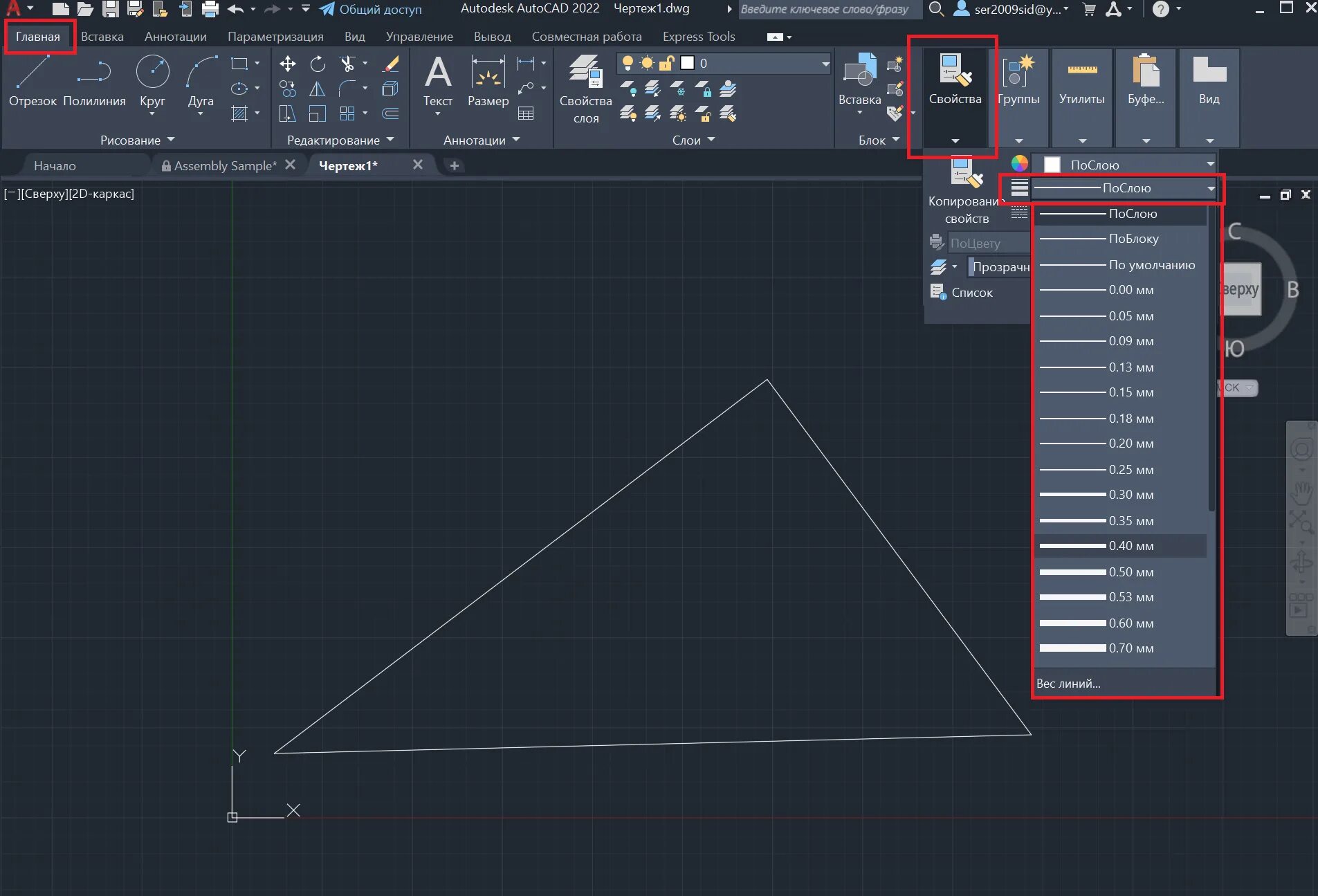Click the search magnifier icon
This screenshot has width=1318, height=896.
click(935, 9)
